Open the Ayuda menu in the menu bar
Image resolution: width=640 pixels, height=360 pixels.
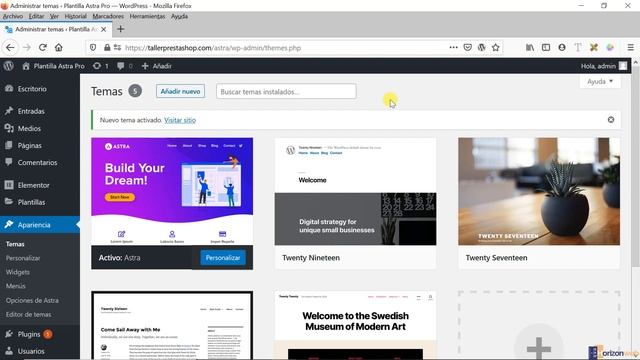179,16
